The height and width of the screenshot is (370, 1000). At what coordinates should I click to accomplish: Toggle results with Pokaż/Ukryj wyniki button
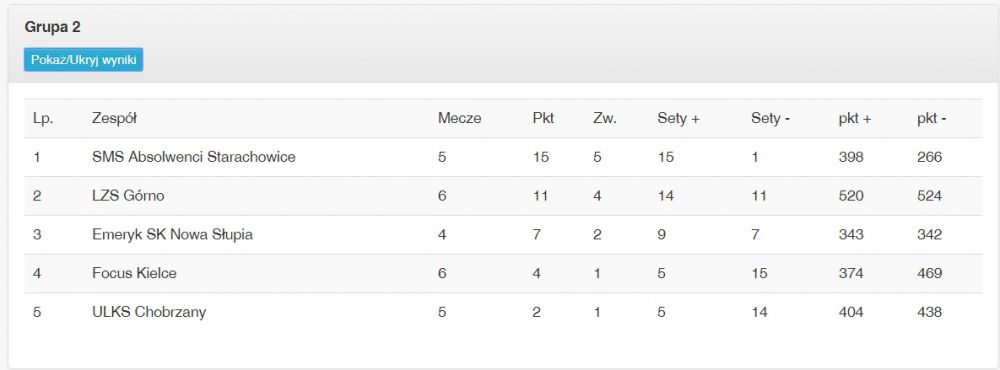point(84,59)
